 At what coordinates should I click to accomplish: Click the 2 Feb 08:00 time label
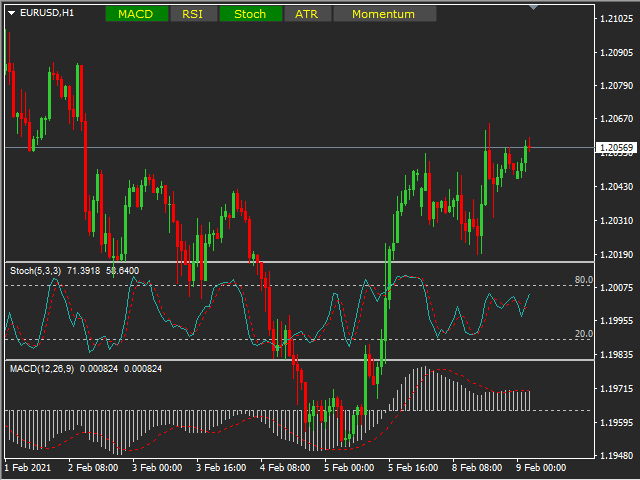coord(93,468)
